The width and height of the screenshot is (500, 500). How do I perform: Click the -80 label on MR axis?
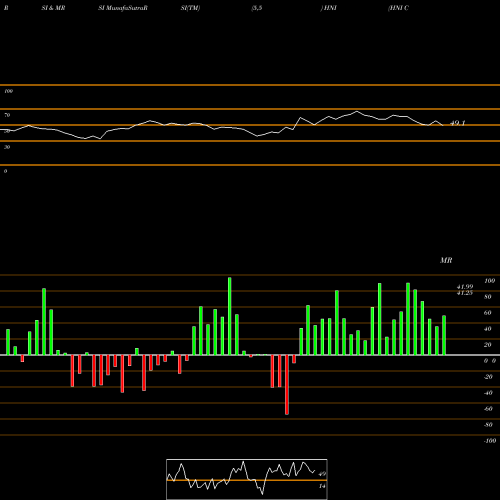coord(488,425)
